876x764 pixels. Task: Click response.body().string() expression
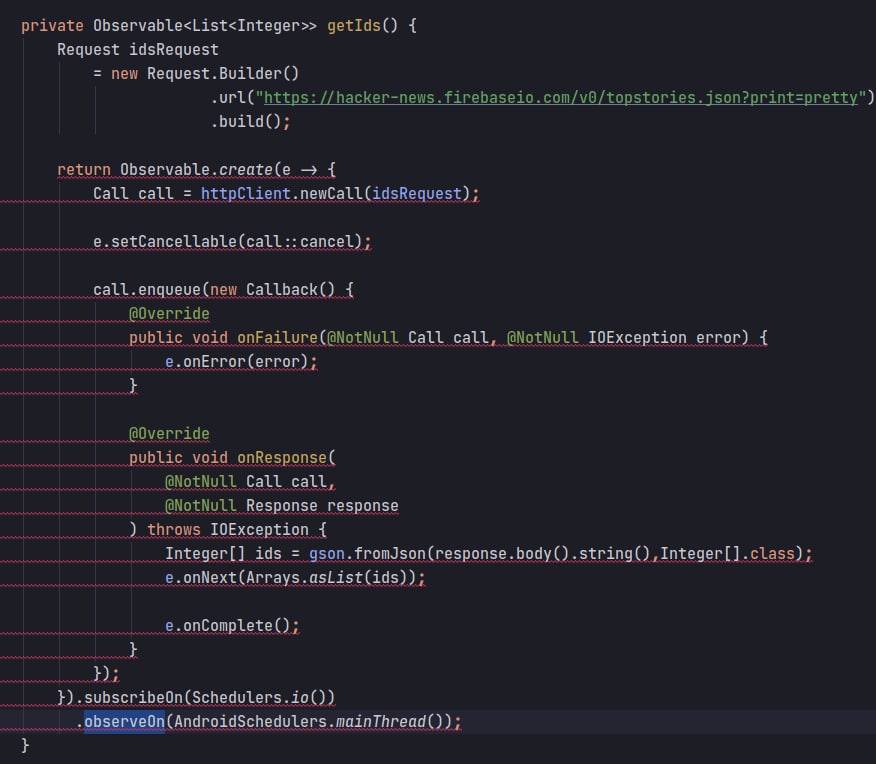542,554
